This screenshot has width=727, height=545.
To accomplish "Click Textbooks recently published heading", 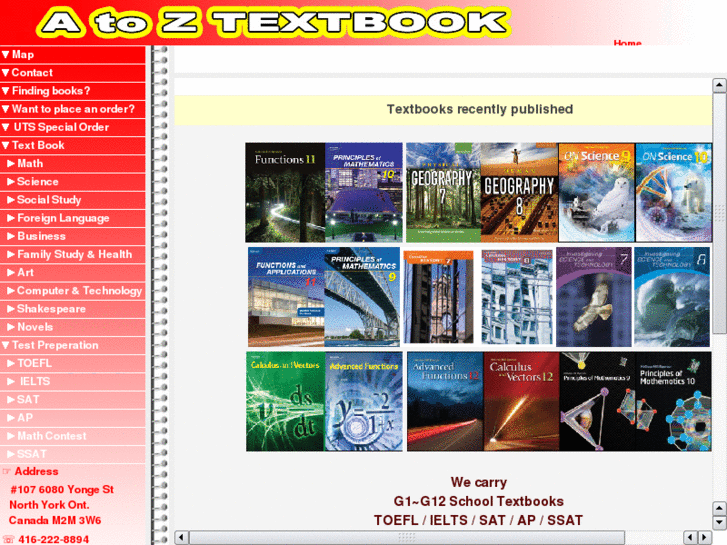I will pyautogui.click(x=480, y=109).
